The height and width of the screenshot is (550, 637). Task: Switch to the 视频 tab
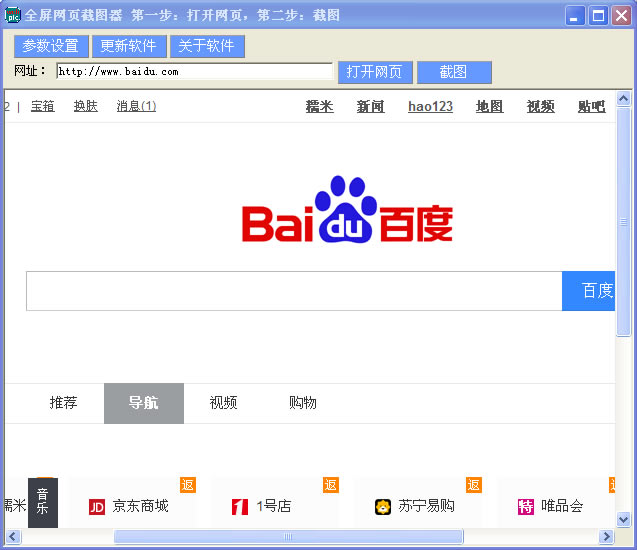coord(223,403)
